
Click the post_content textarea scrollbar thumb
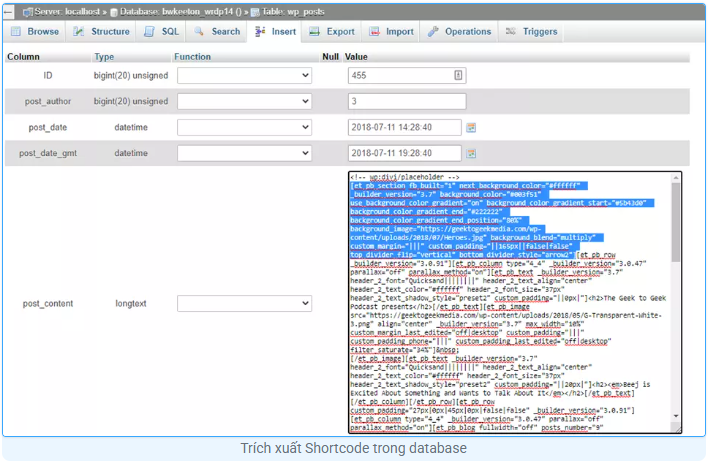pyautogui.click(x=675, y=222)
